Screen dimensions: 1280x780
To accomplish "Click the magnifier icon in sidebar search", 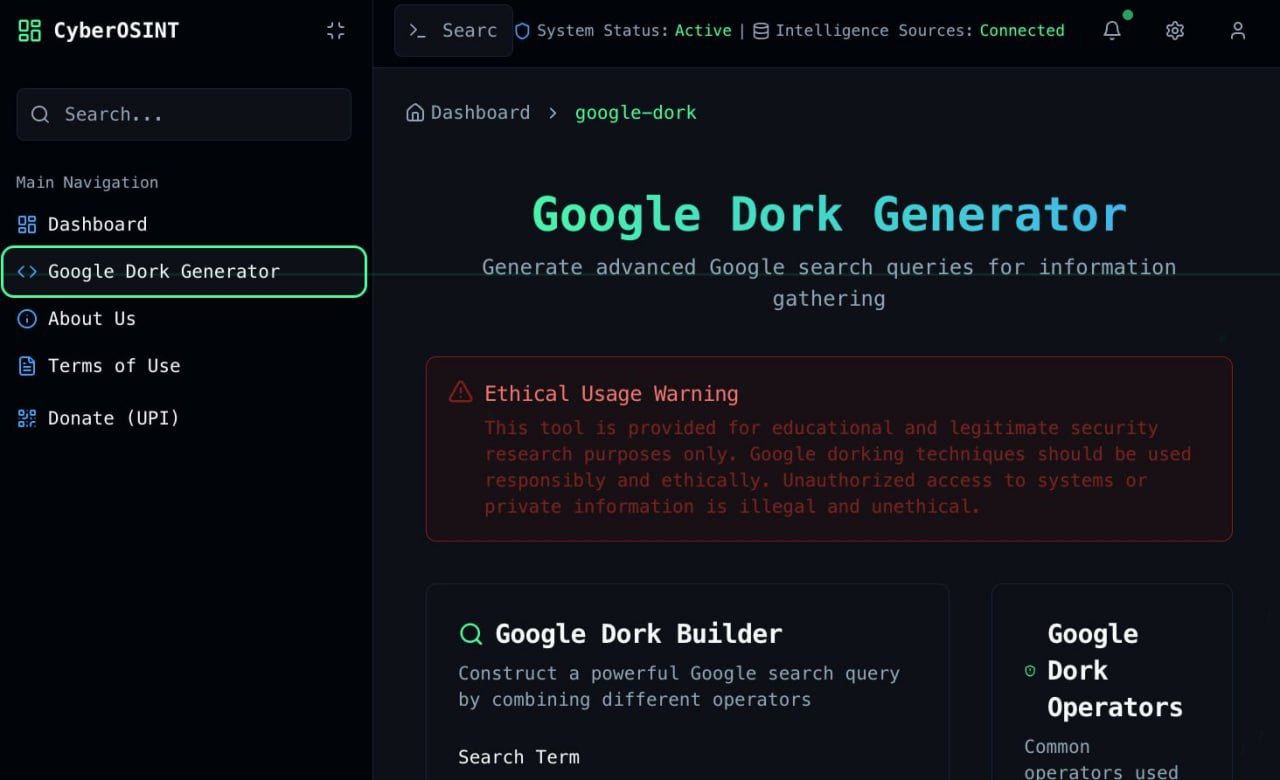I will pyautogui.click(x=40, y=114).
